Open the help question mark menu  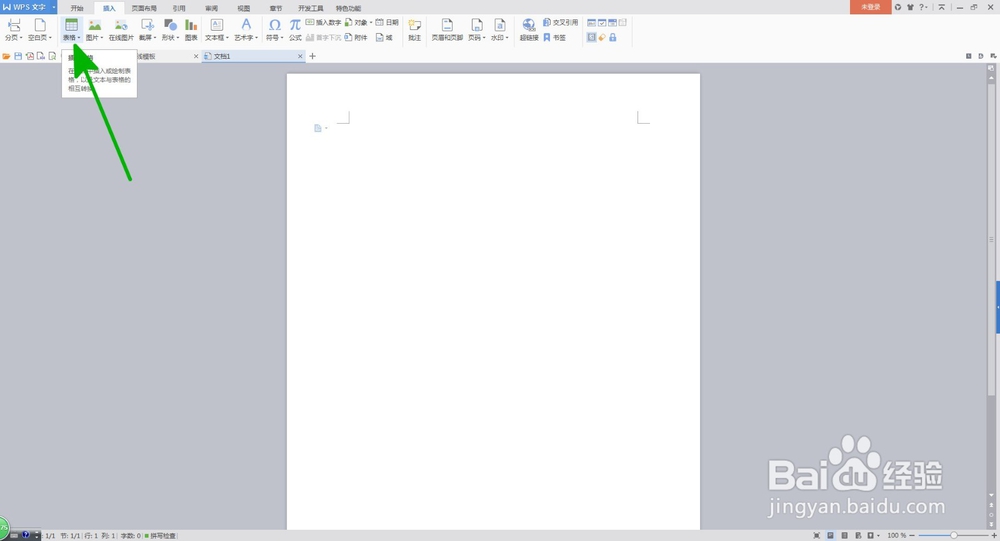click(923, 7)
